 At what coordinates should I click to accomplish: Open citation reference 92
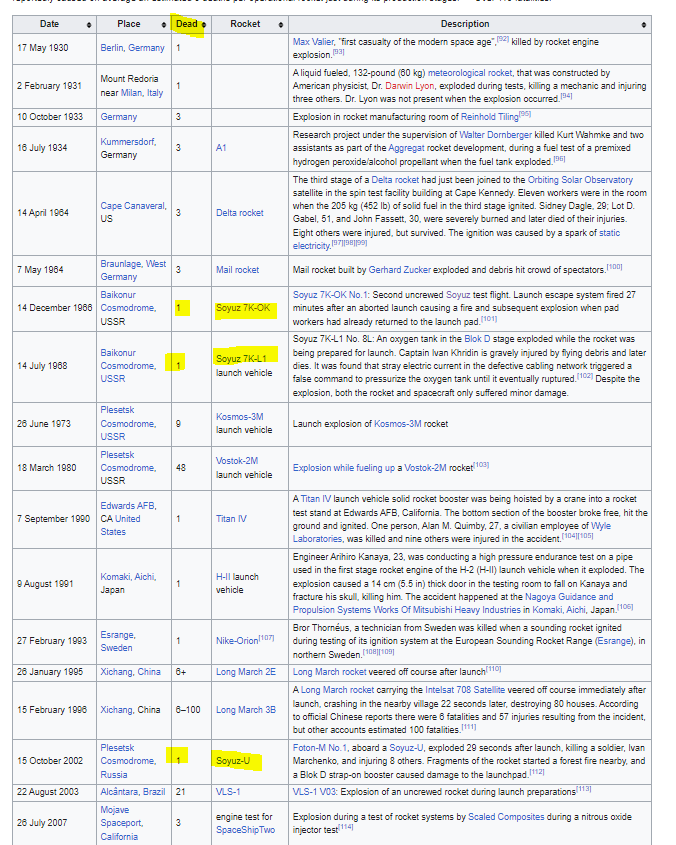[502, 39]
